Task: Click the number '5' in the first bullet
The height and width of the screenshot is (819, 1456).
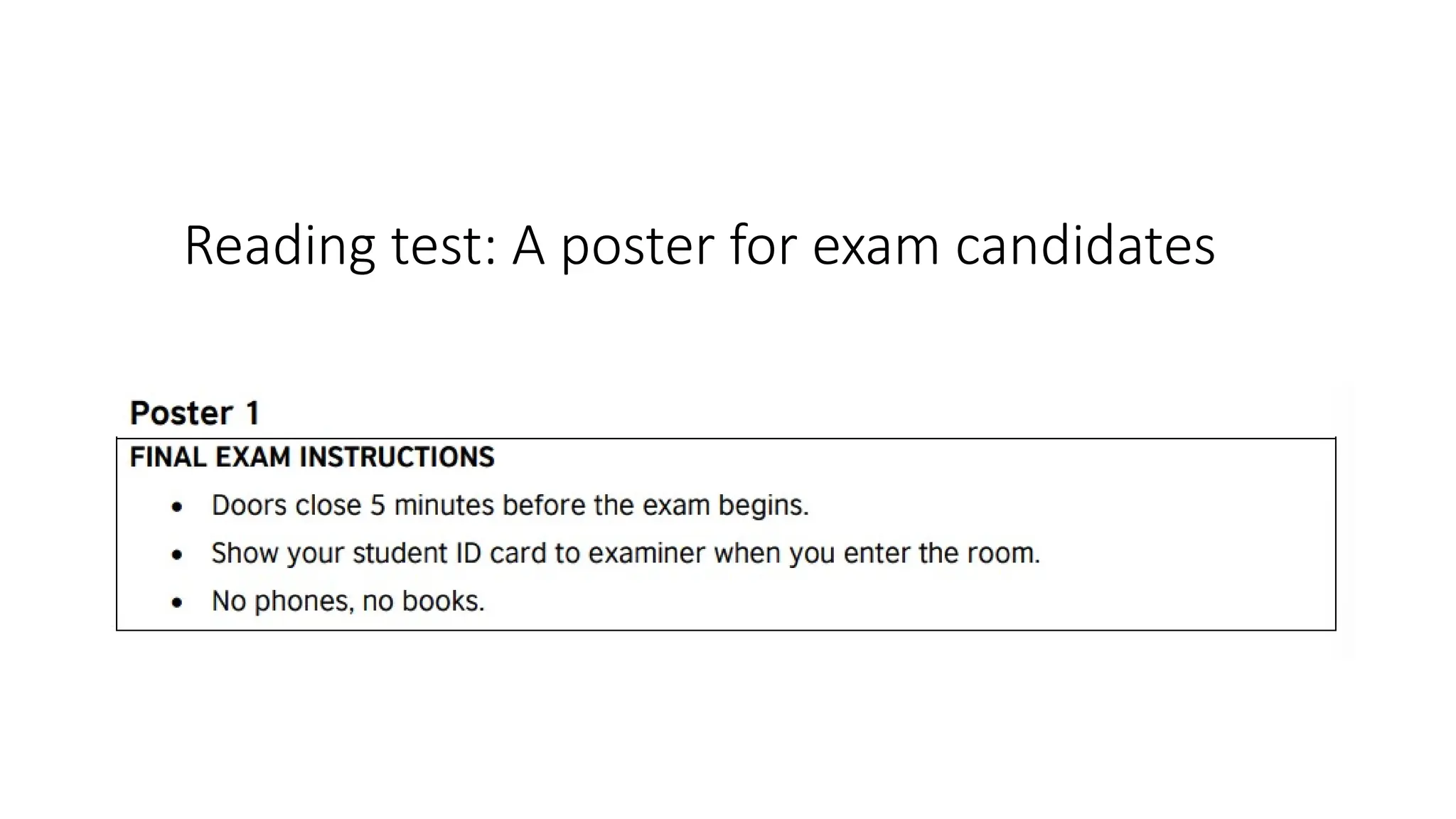Action: click(378, 505)
